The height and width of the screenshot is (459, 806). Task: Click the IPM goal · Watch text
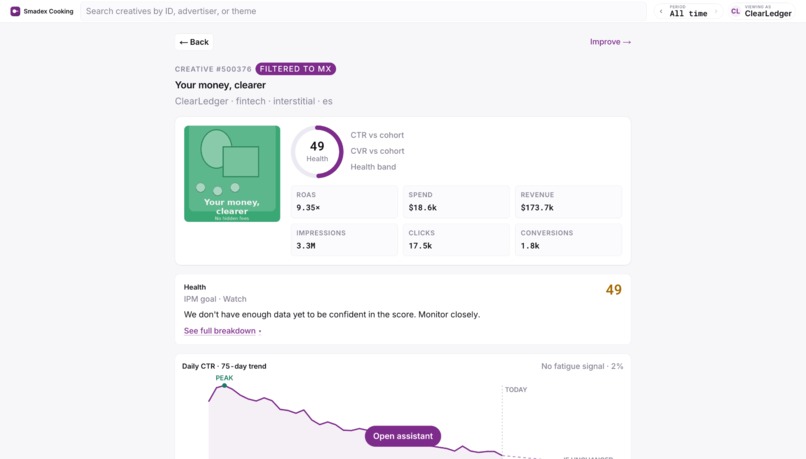pyautogui.click(x=215, y=299)
